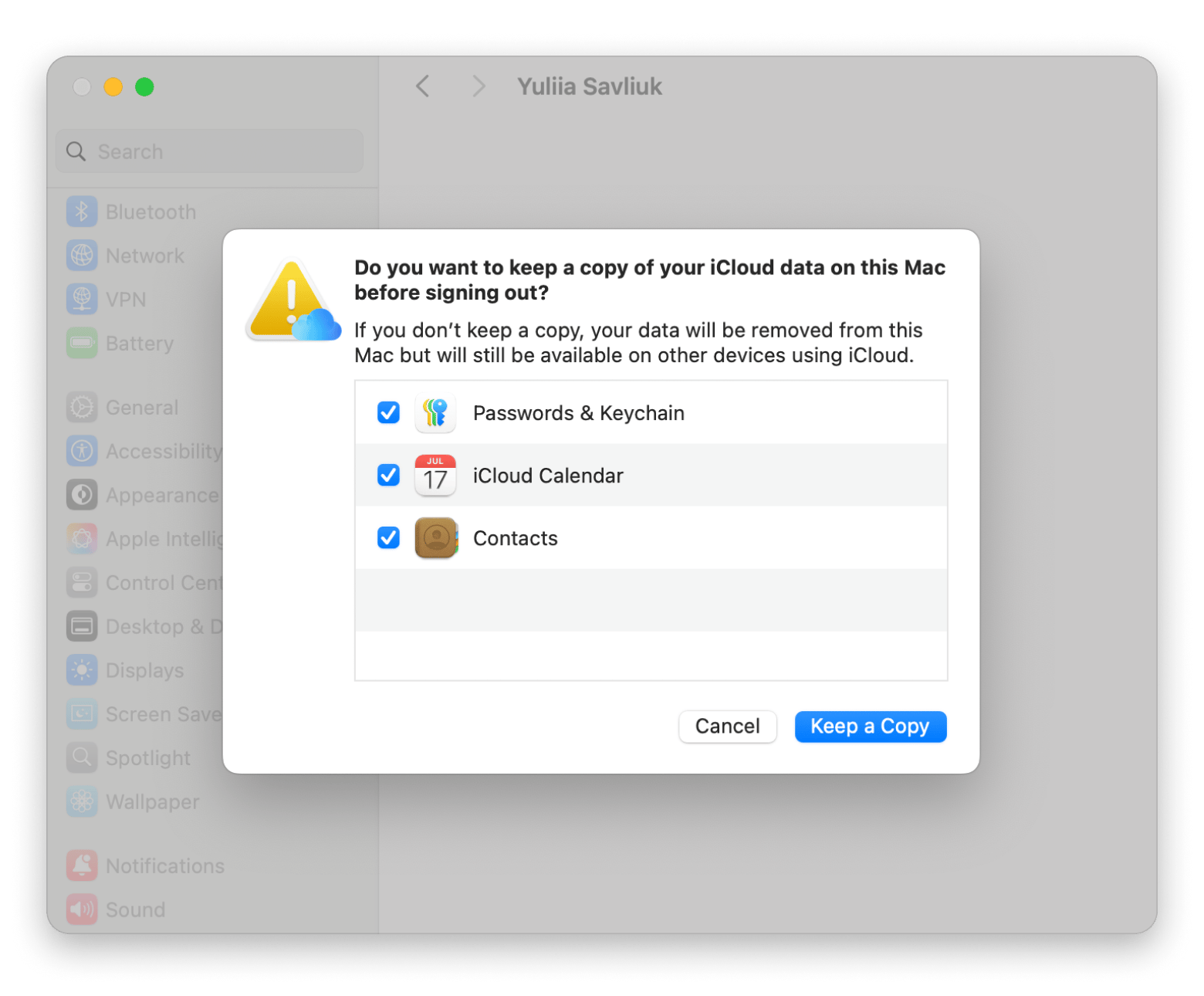1204x996 pixels.
Task: Click the Notifications bell icon
Action: coord(82,866)
